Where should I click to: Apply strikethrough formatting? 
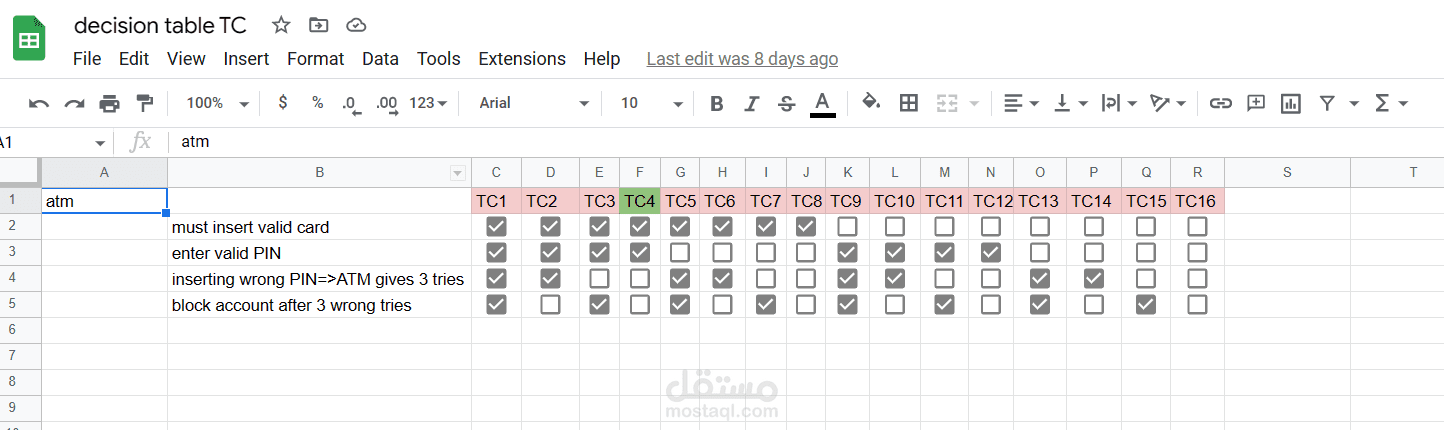coord(786,103)
